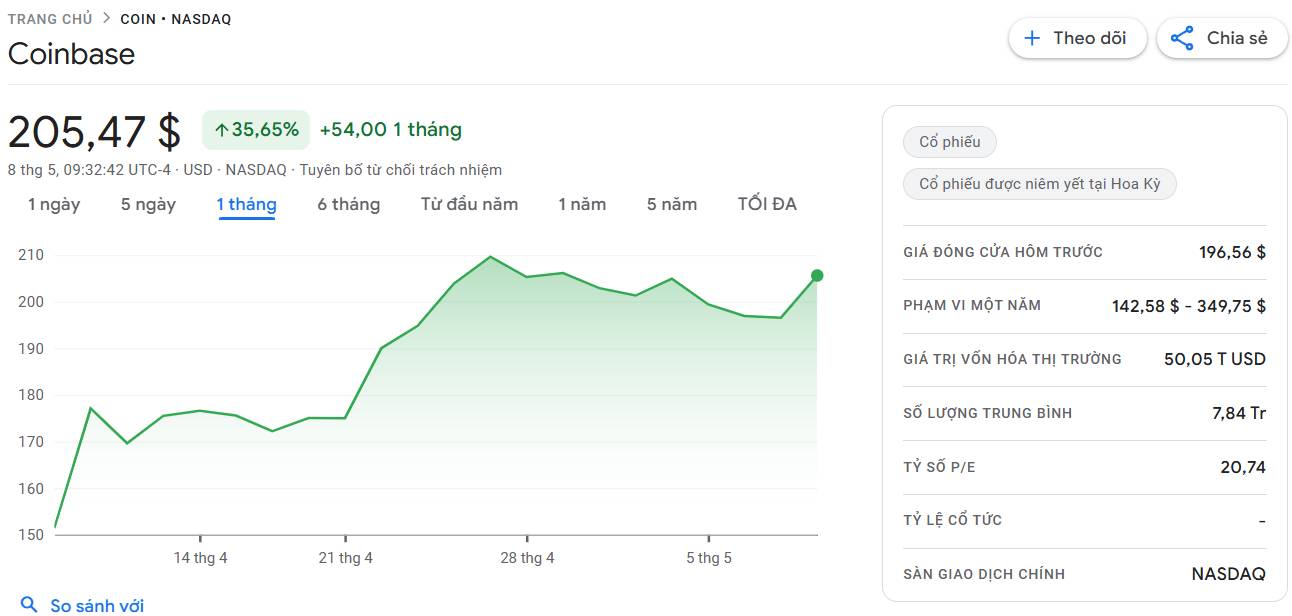Show the 1 năm chart range
The image size is (1292, 616).
coord(582,204)
